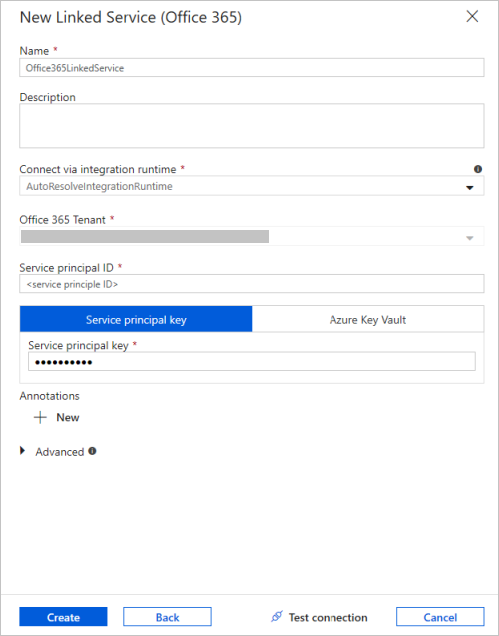Open the Office 365 Tenant dropdown
Screen dimensions: 499x636
pyautogui.click(x=252, y=236)
